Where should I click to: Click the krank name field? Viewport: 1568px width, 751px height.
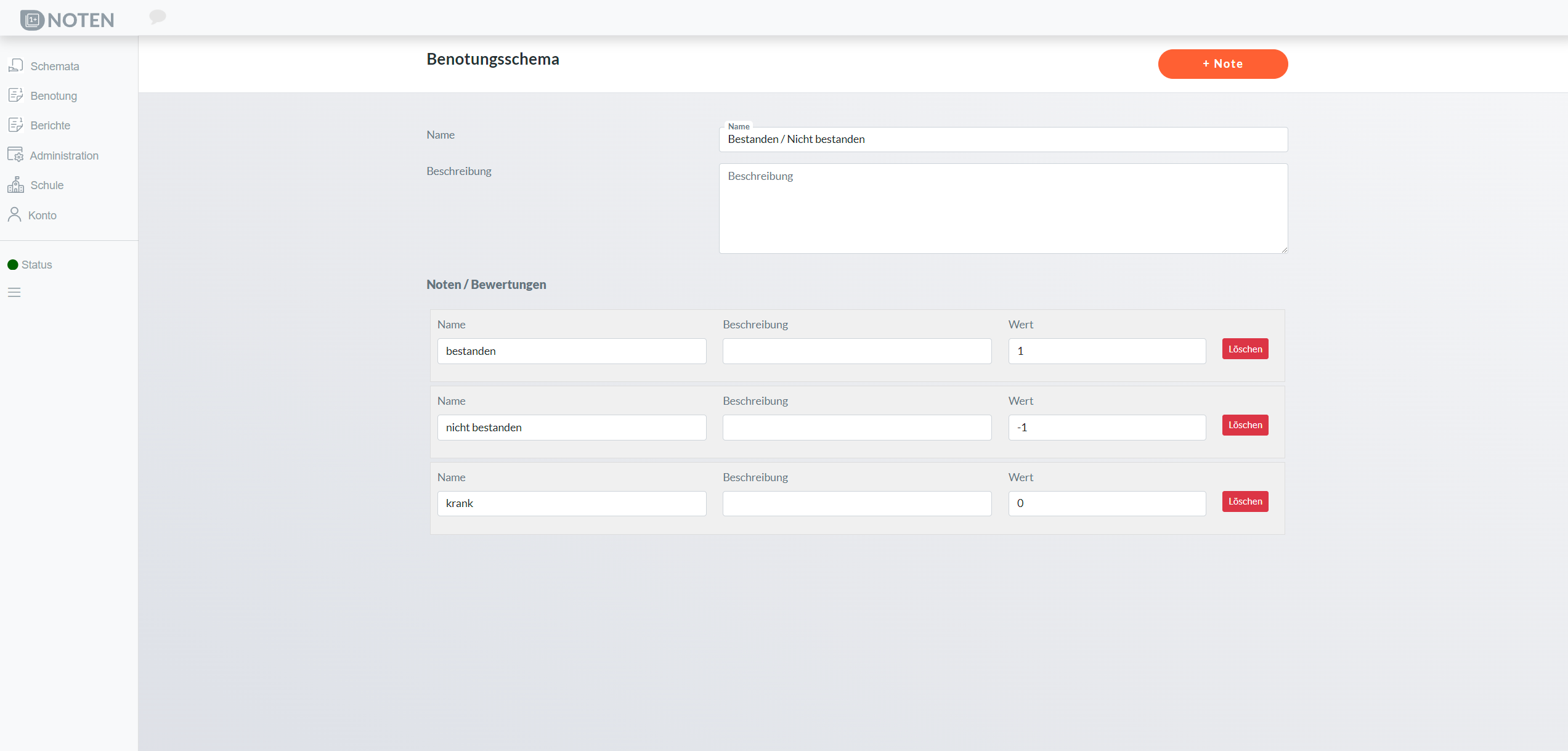coord(572,503)
